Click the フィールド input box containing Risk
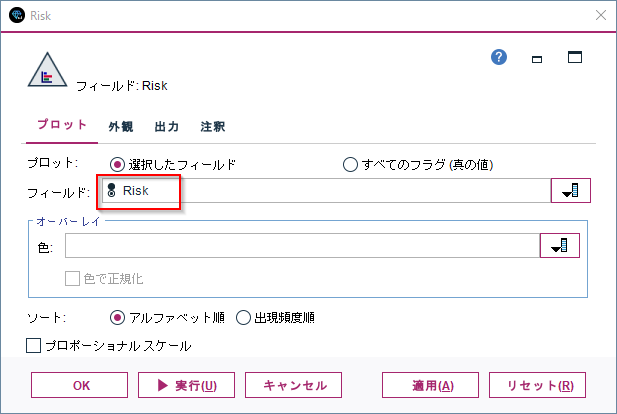The width and height of the screenshot is (617, 414). click(326, 190)
